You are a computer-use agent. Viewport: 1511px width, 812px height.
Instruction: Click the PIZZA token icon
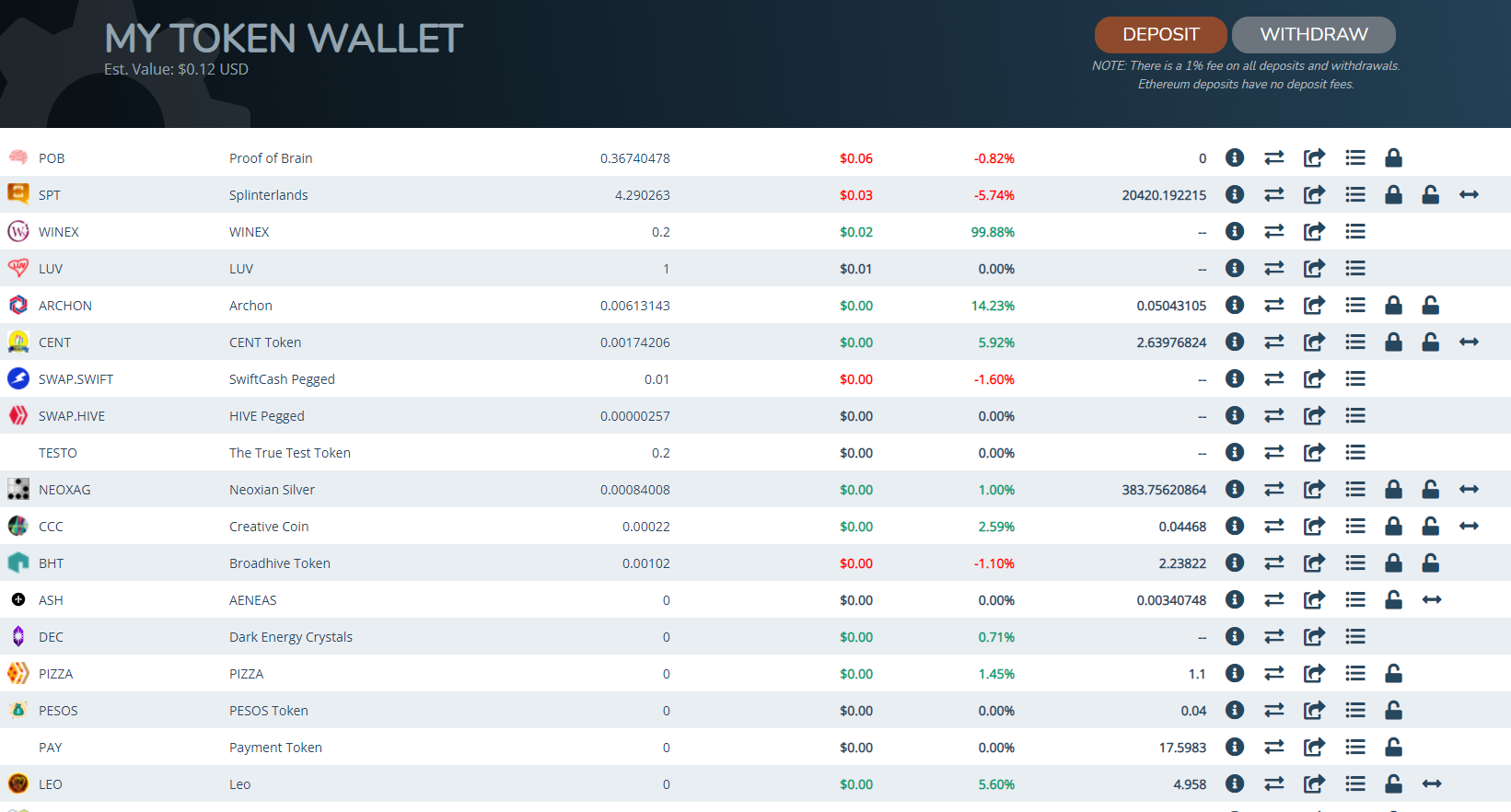[18, 673]
